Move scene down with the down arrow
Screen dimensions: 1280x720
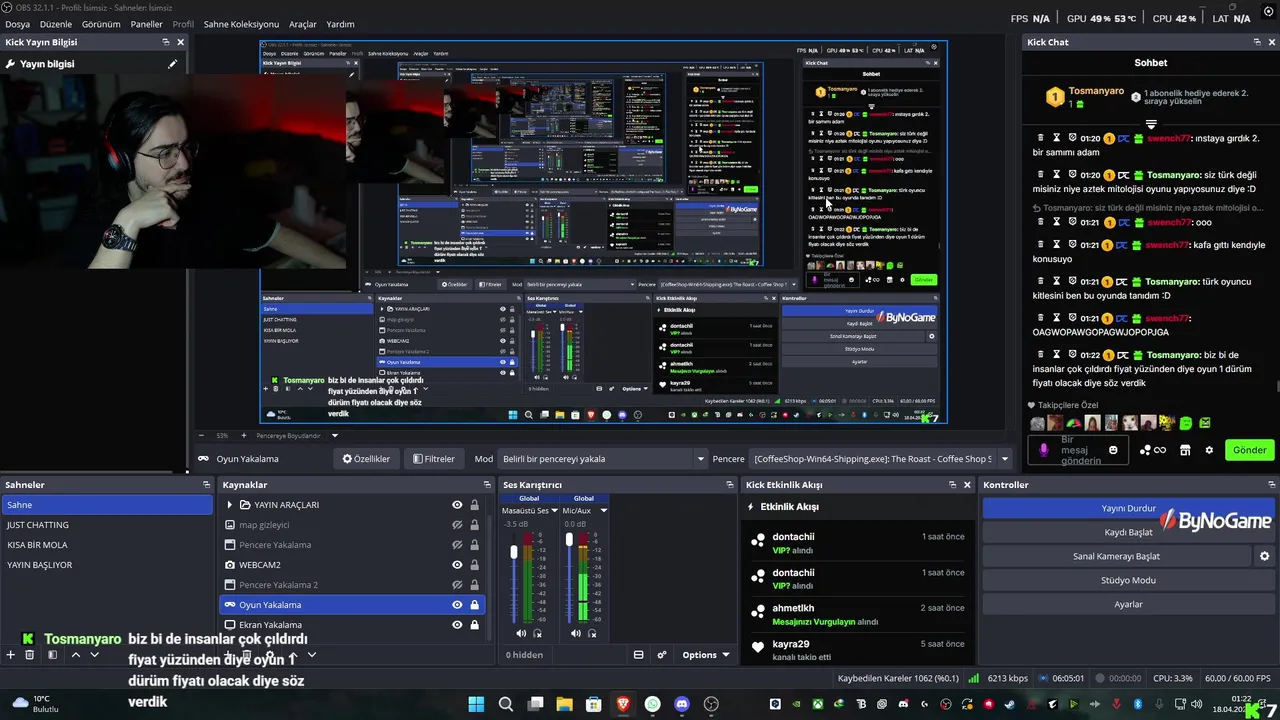94,655
